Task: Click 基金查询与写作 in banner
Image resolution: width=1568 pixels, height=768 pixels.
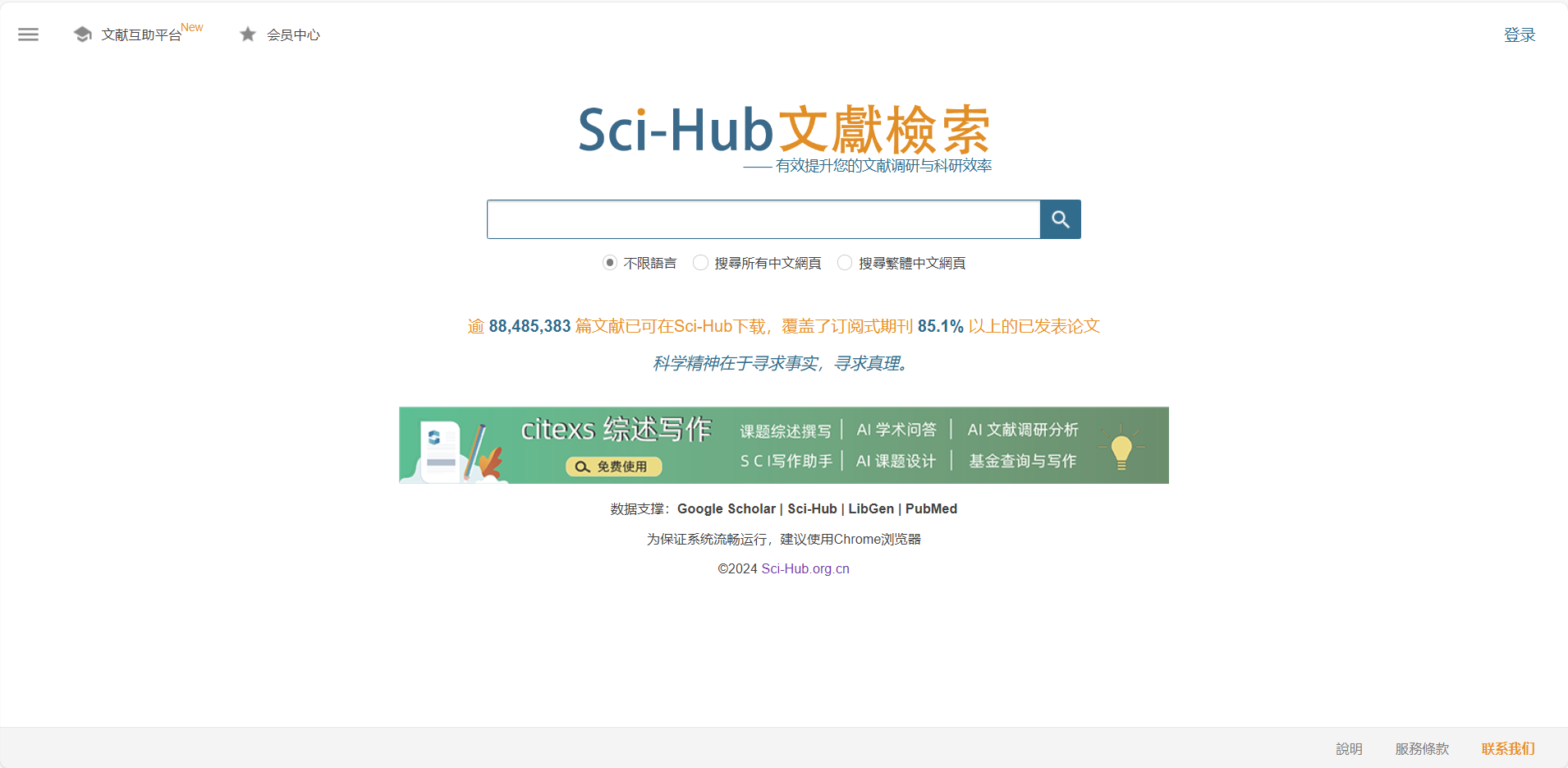Action: click(1023, 461)
